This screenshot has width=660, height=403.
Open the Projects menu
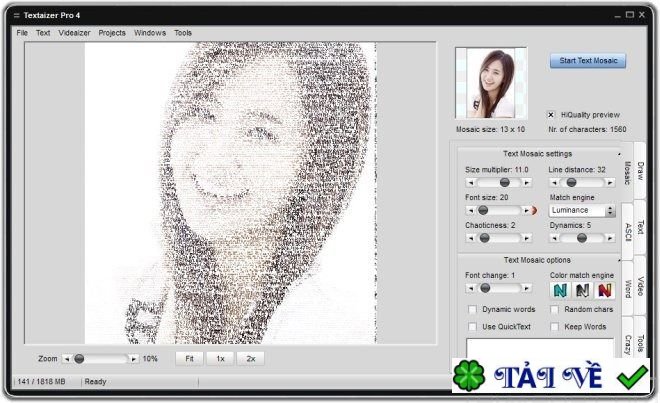112,33
